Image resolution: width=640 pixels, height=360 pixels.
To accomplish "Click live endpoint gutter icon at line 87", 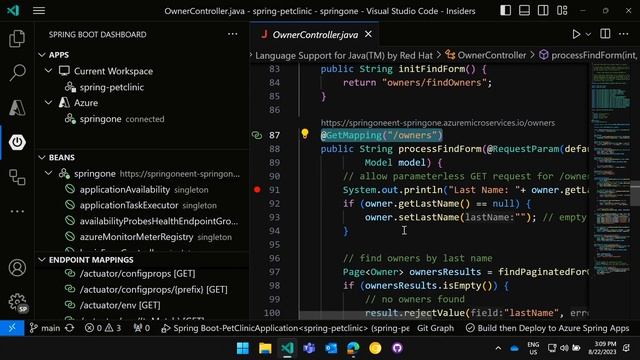I will coord(257,135).
